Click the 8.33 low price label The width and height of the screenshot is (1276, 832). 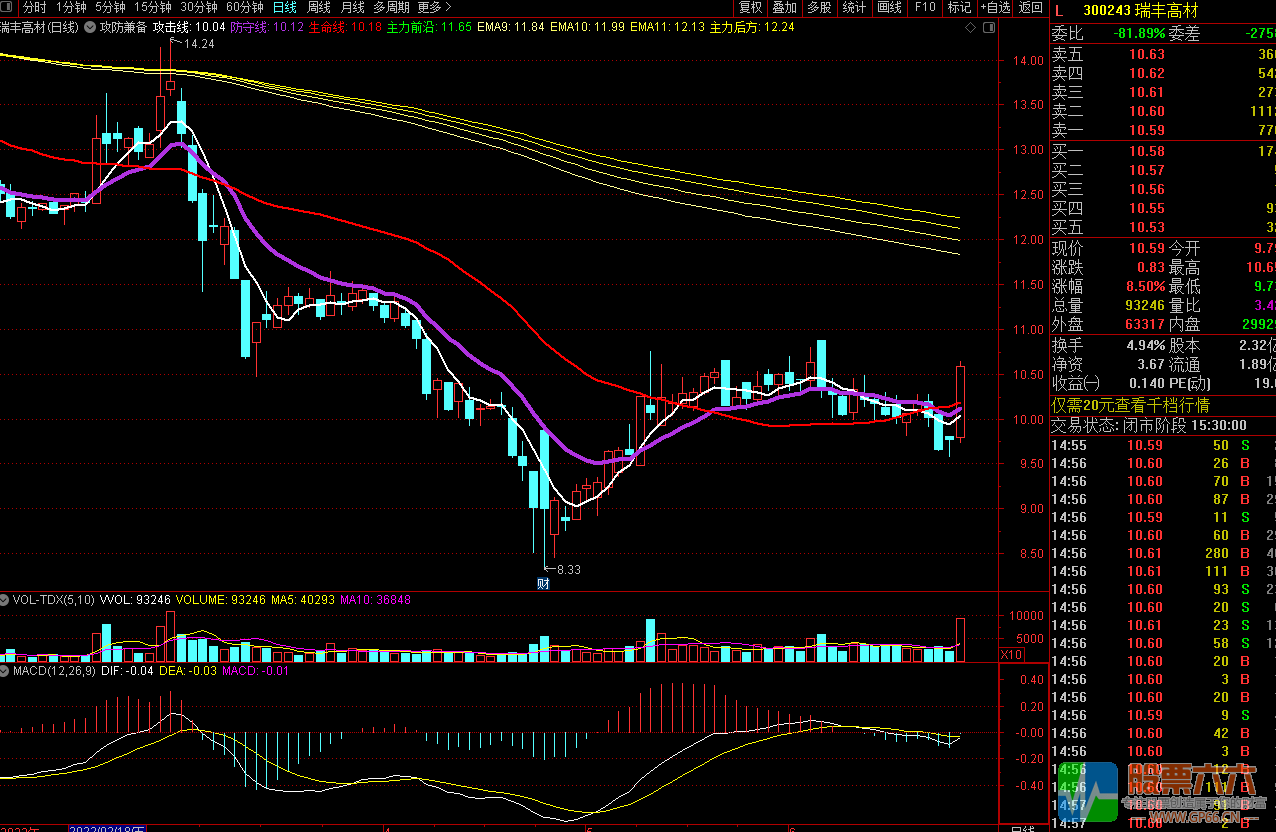[x=569, y=569]
